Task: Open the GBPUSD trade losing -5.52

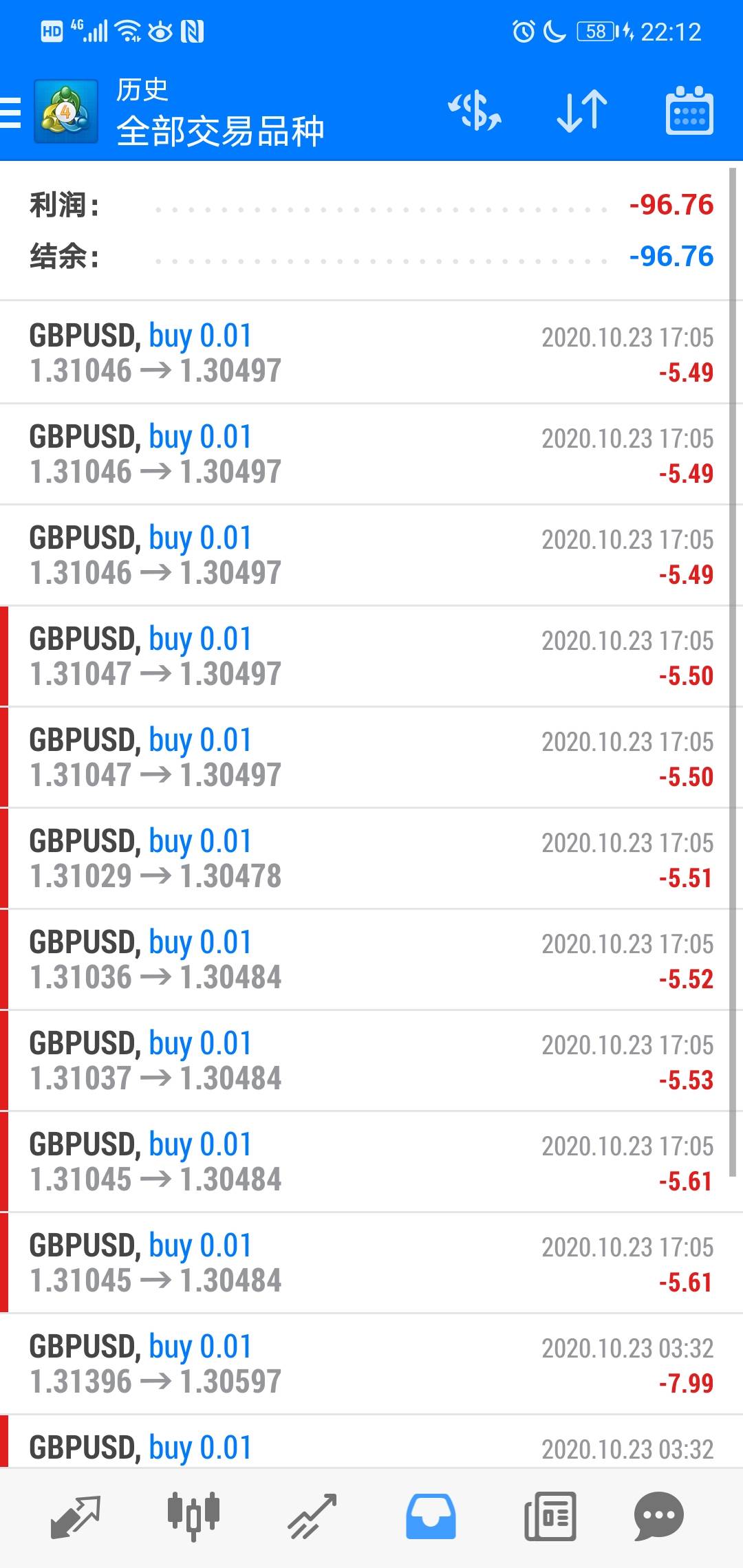Action: pos(365,959)
